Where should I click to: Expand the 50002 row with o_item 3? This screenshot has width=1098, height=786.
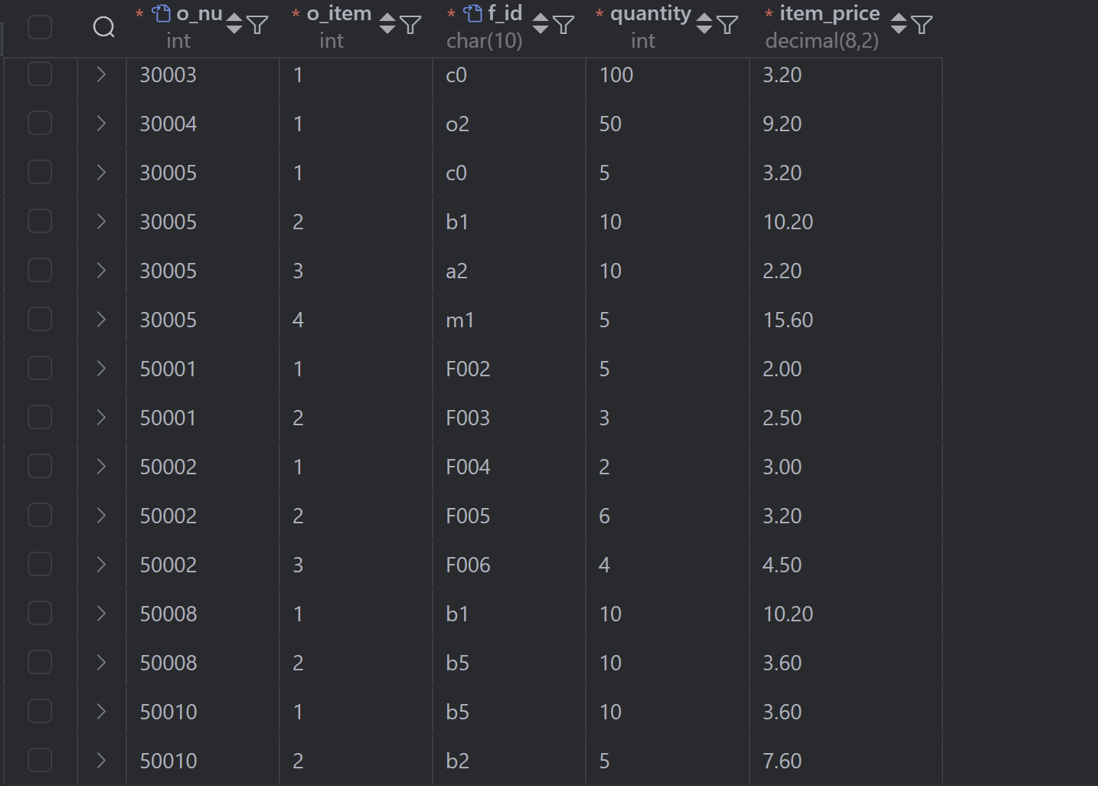pos(101,565)
